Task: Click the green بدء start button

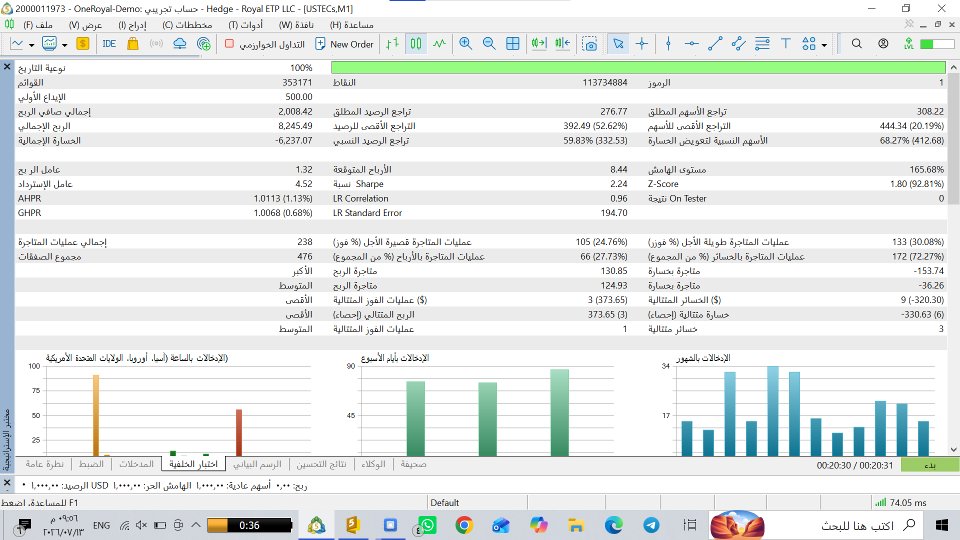Action: pyautogui.click(x=930, y=465)
